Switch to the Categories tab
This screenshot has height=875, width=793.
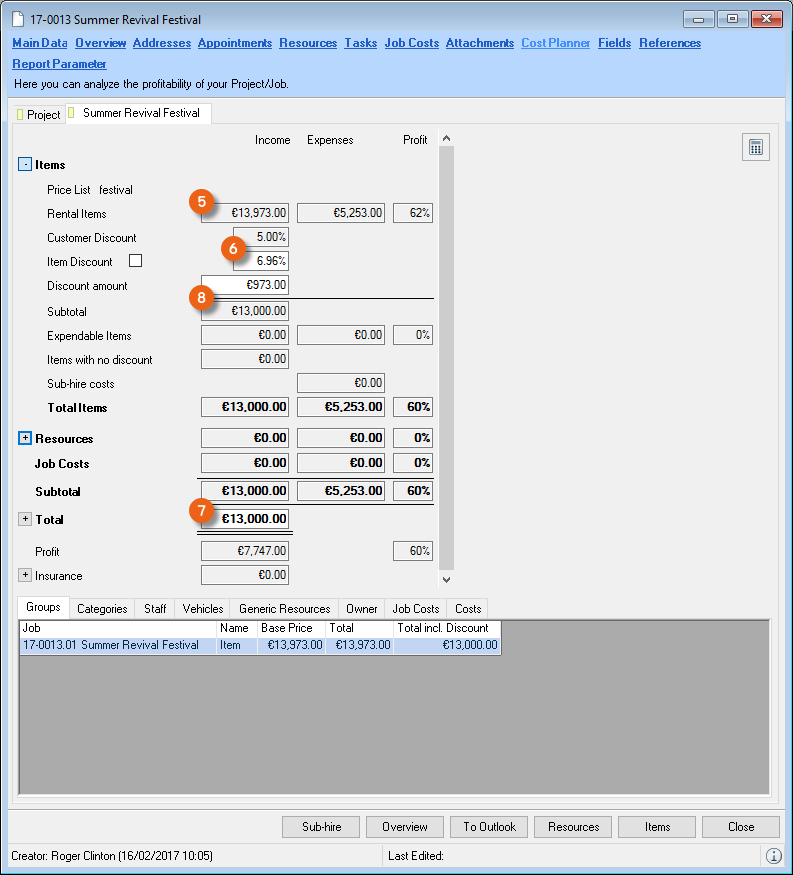[102, 608]
